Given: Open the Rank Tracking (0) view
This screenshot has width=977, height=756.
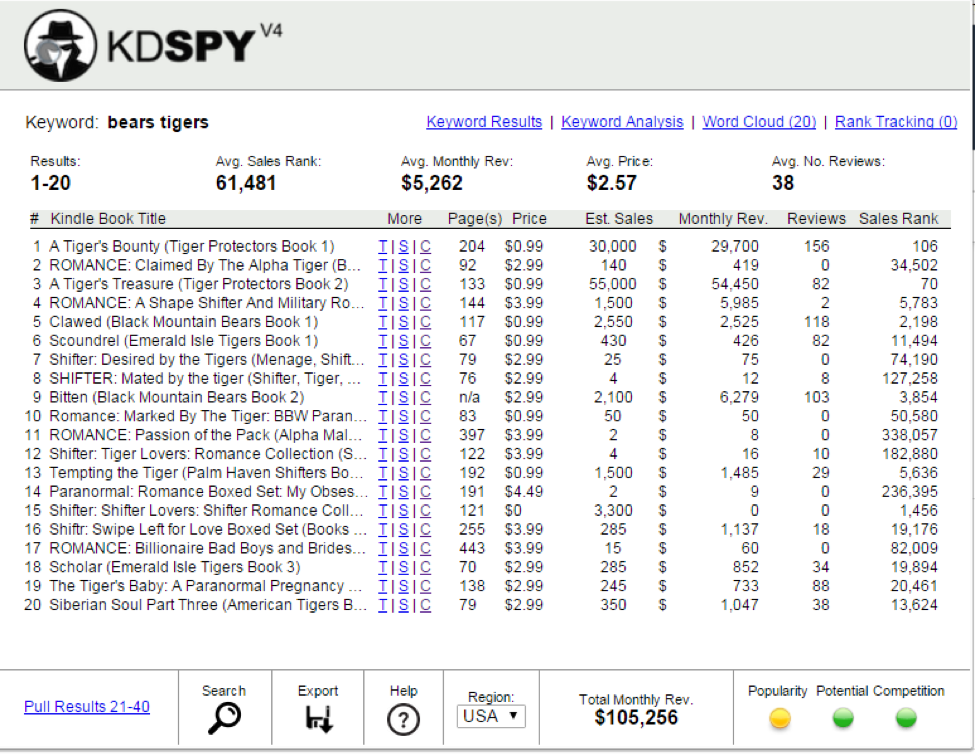Looking at the screenshot, I should [896, 122].
